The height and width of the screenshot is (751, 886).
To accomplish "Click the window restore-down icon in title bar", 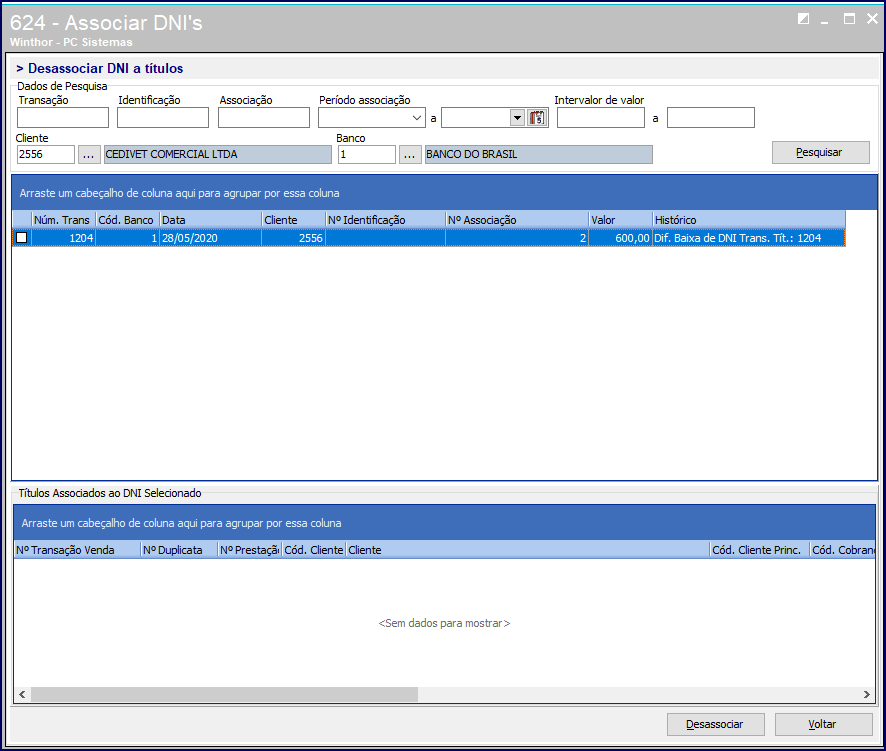I will pyautogui.click(x=803, y=19).
